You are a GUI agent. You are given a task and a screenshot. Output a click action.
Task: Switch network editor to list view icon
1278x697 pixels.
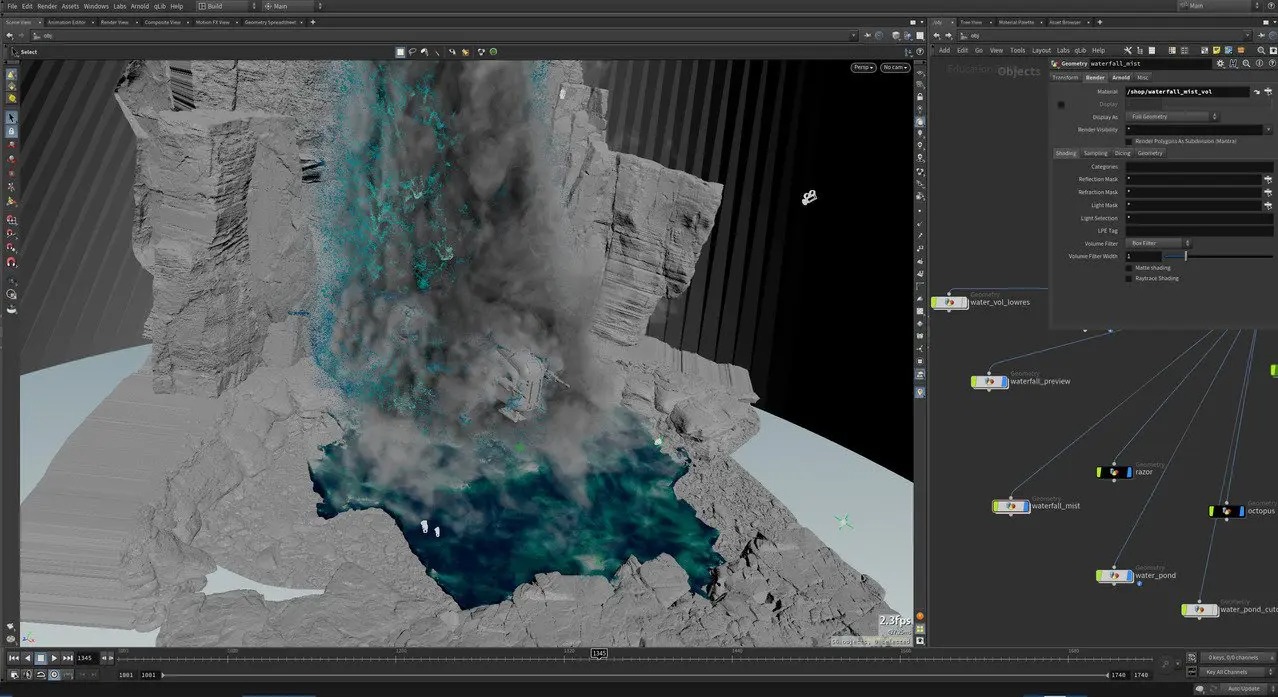pyautogui.click(x=1152, y=50)
